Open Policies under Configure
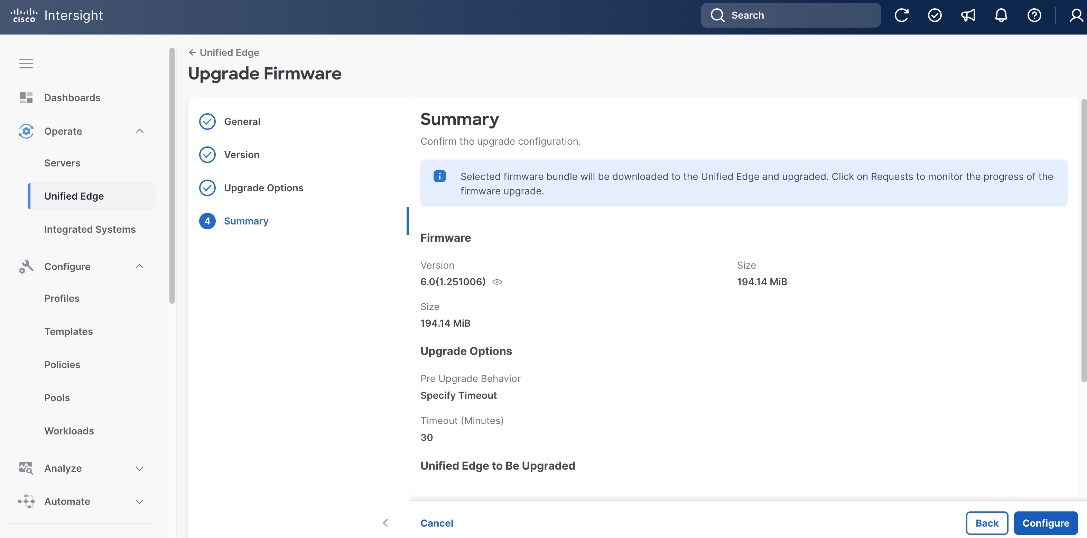 [x=62, y=365]
